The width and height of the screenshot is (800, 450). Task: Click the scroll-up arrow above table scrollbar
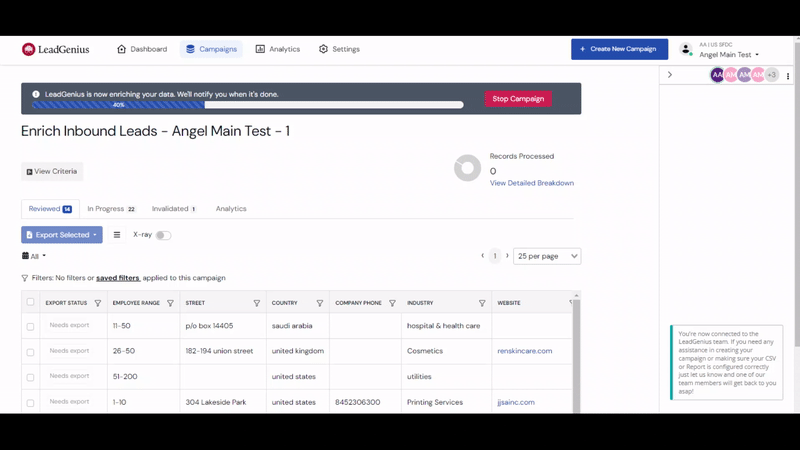577,295
